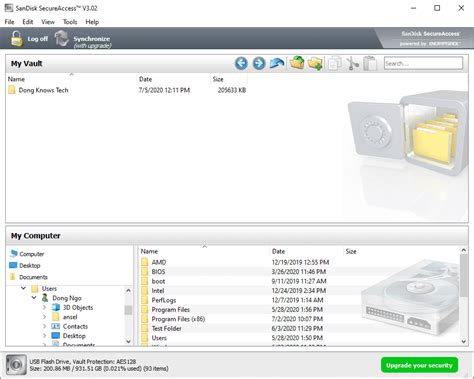474x379 pixels.
Task: Click the blue Forward arrow in My Vault
Action: coord(259,63)
